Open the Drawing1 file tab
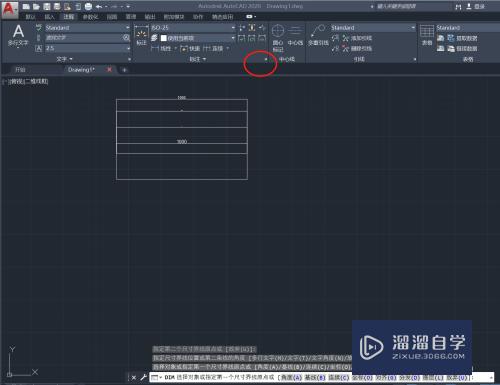 (x=81, y=70)
